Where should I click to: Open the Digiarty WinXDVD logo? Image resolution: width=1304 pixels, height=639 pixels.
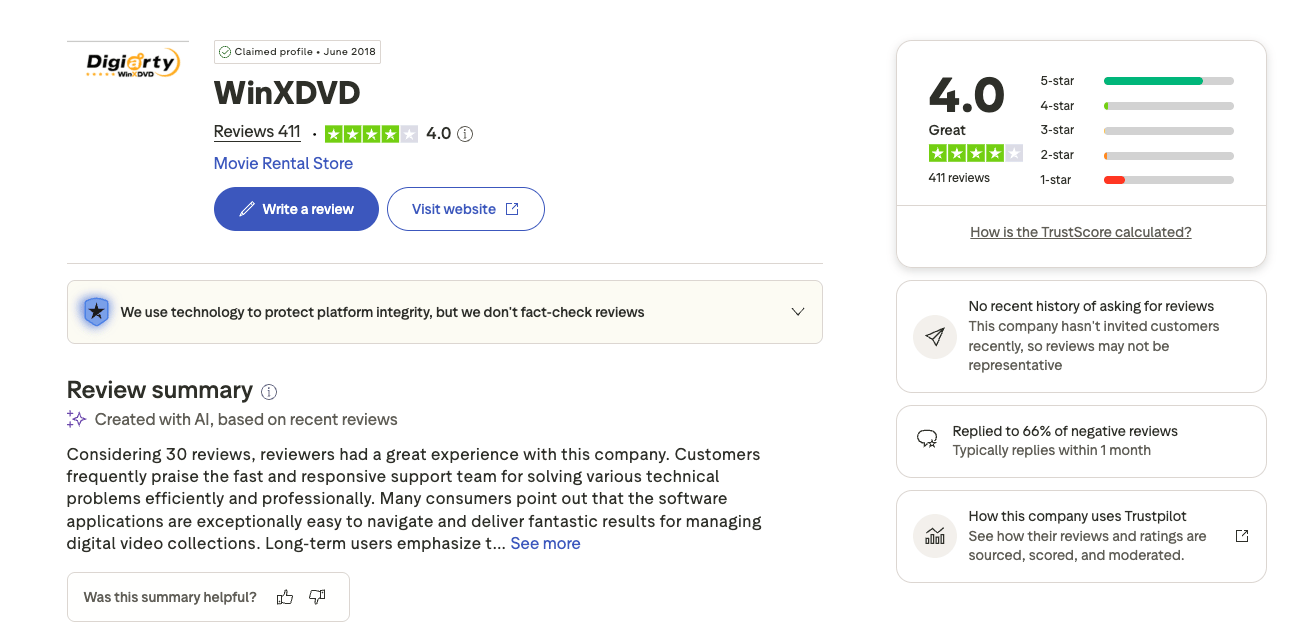click(x=128, y=65)
